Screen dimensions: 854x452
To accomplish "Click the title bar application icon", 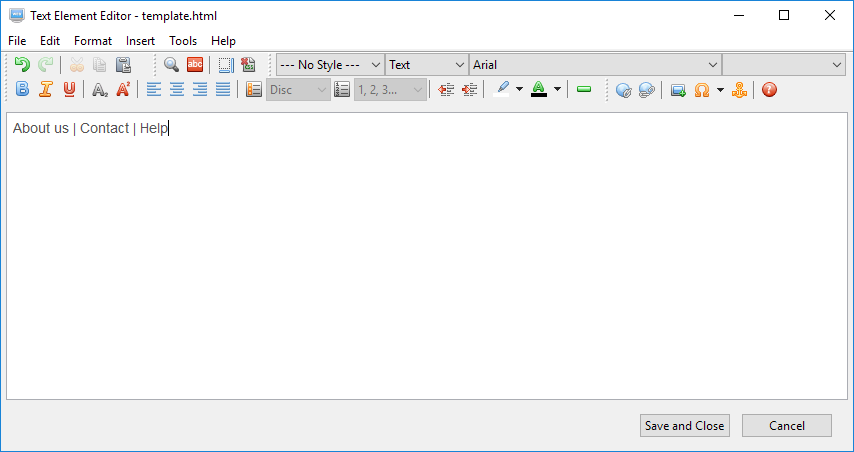I will pyautogui.click(x=16, y=15).
